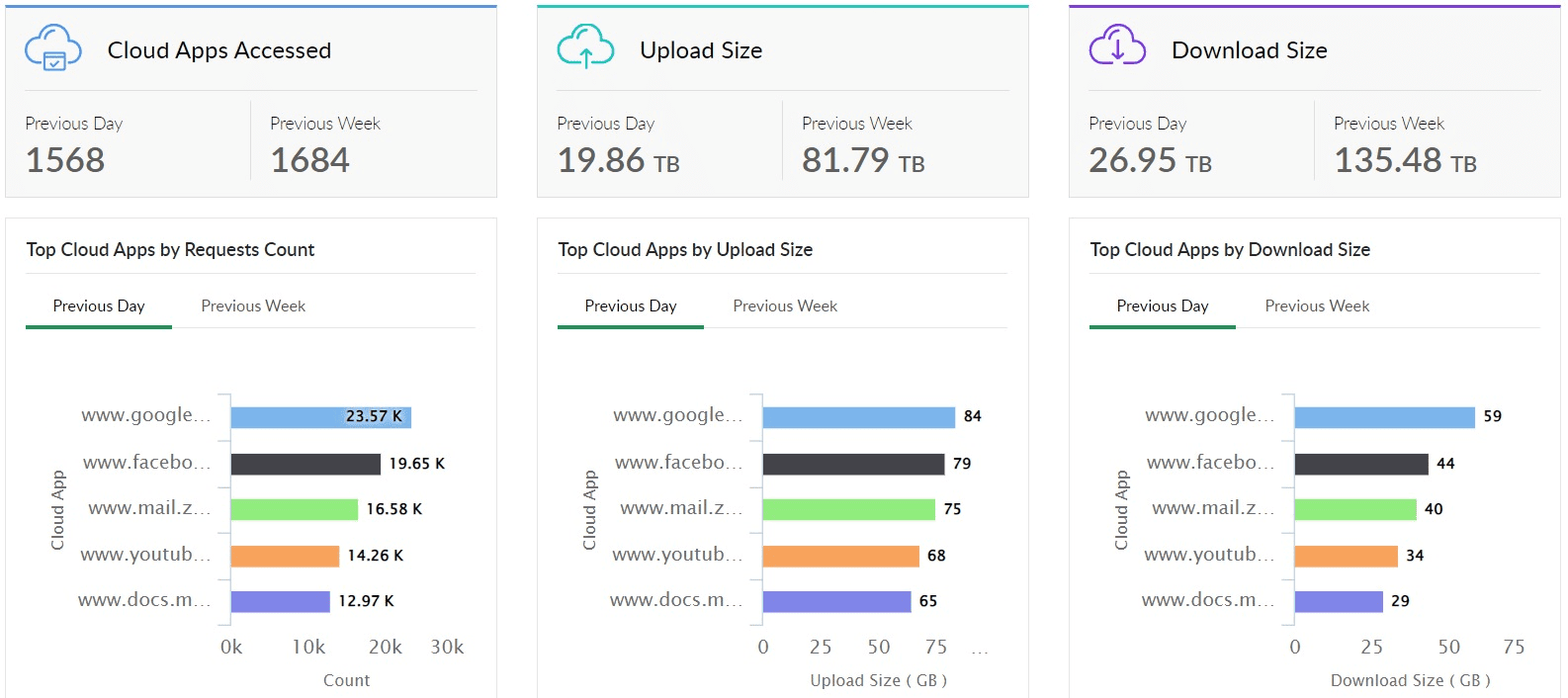The image size is (1568, 698).
Task: Click the 30k tick on Count axis
Action: pyautogui.click(x=447, y=647)
